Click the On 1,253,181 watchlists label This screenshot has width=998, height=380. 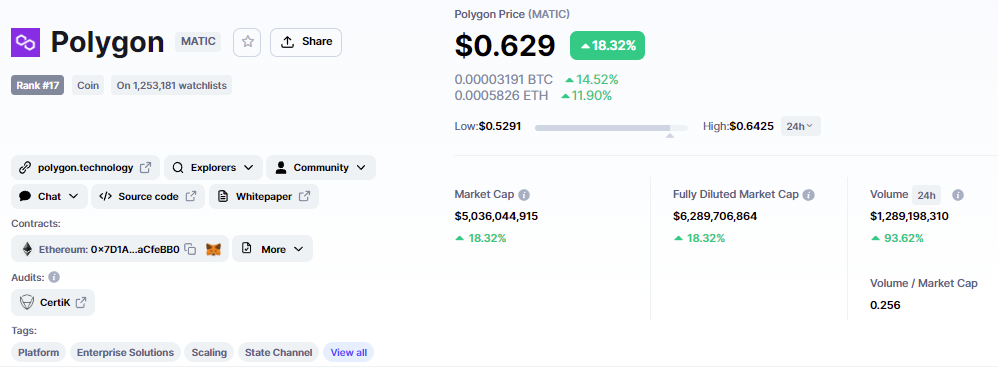172,85
